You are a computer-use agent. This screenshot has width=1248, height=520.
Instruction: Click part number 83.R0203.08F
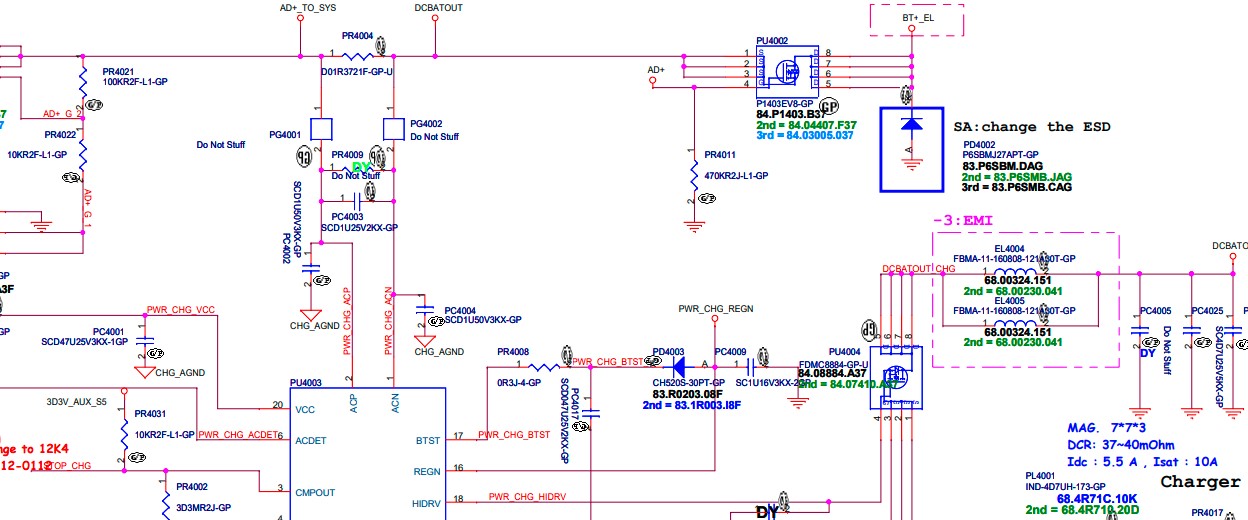coord(687,394)
